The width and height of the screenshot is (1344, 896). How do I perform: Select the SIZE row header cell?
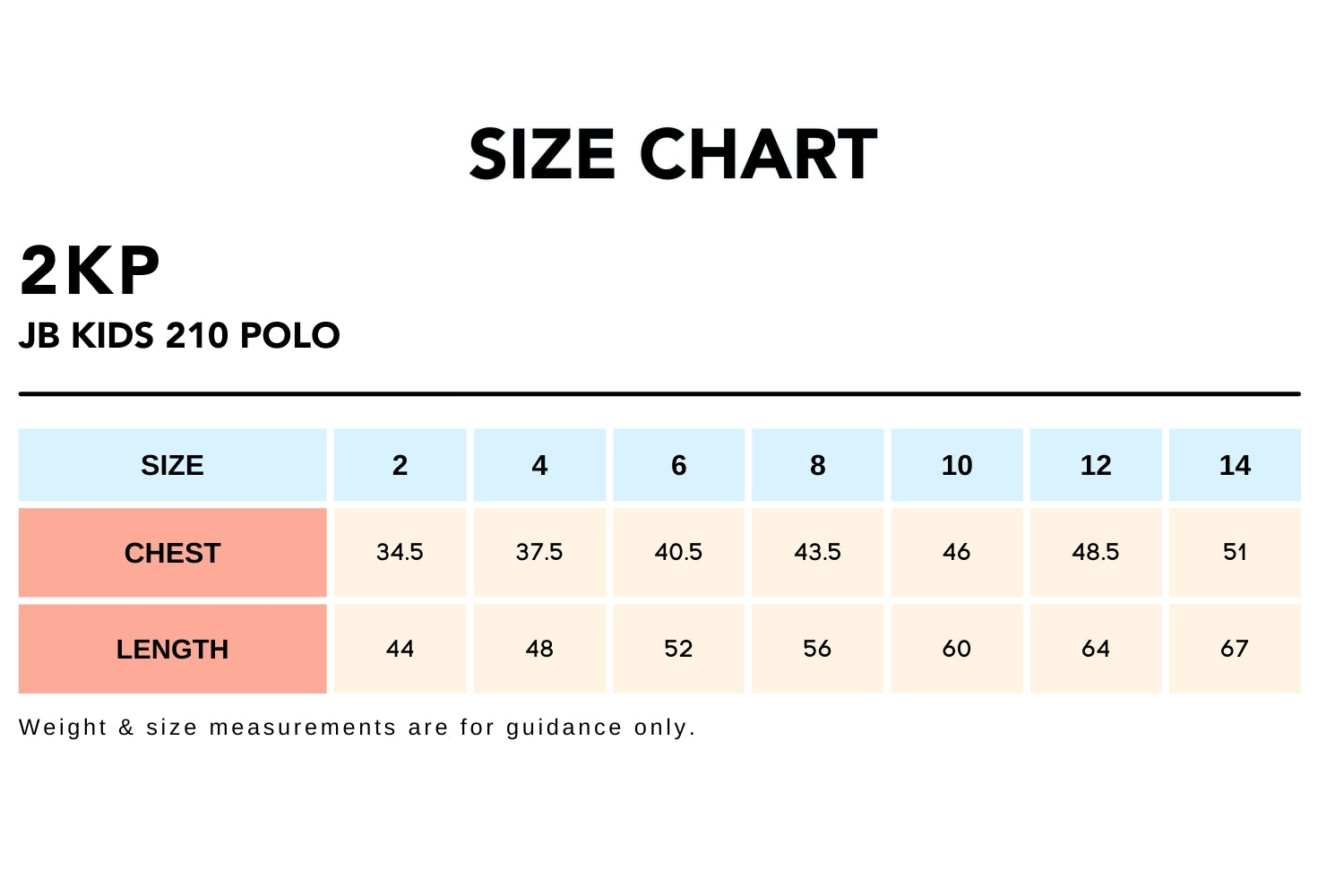tap(172, 465)
